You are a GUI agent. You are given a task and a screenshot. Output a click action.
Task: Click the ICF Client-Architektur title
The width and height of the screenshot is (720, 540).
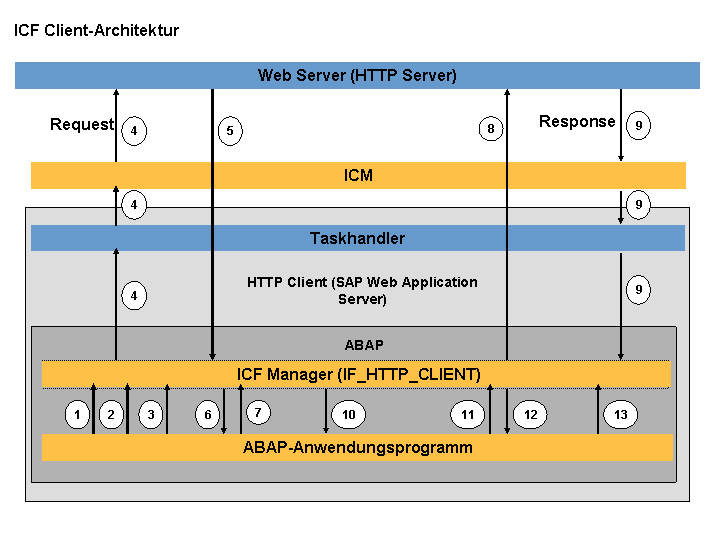96,30
